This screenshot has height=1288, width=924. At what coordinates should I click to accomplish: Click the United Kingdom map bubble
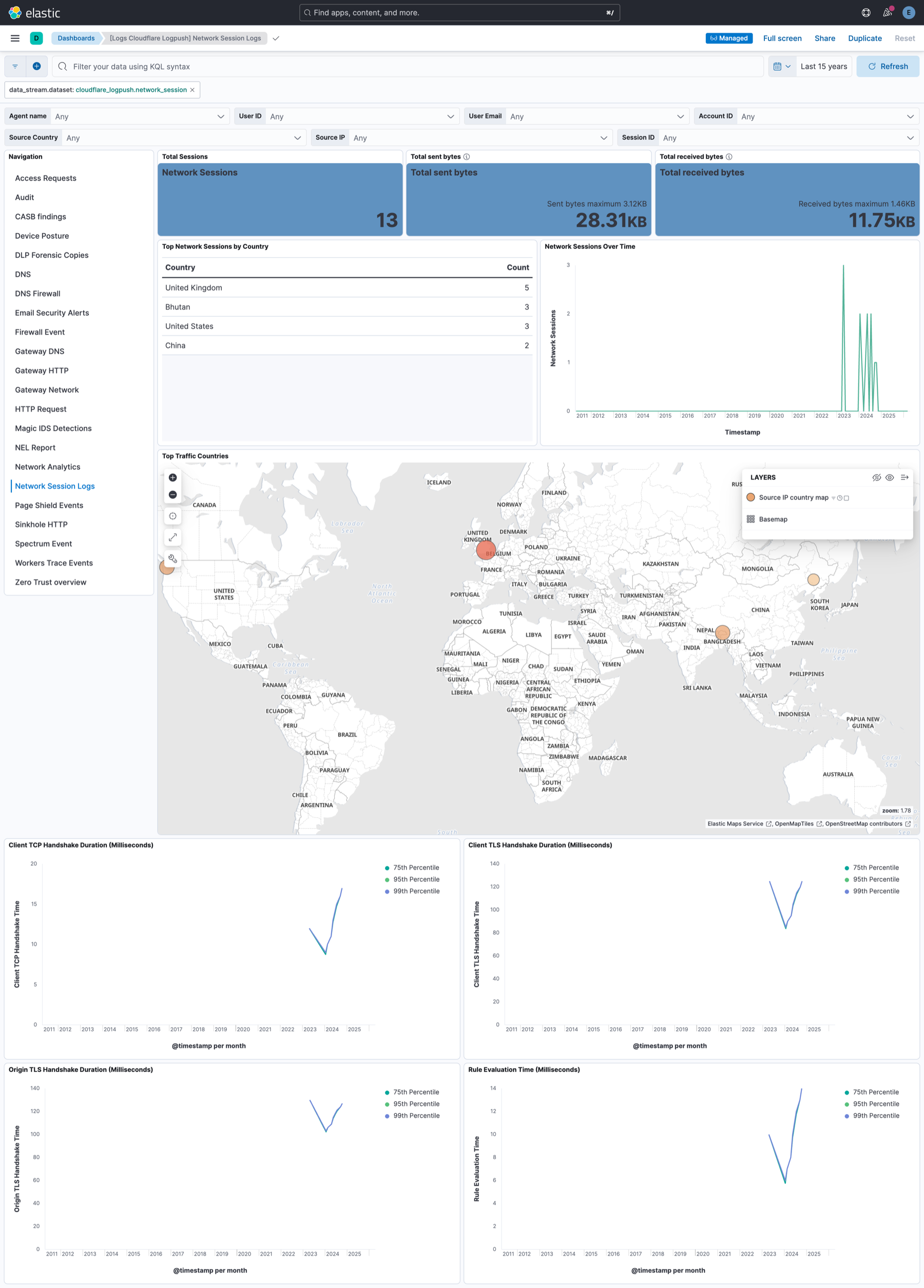486,550
